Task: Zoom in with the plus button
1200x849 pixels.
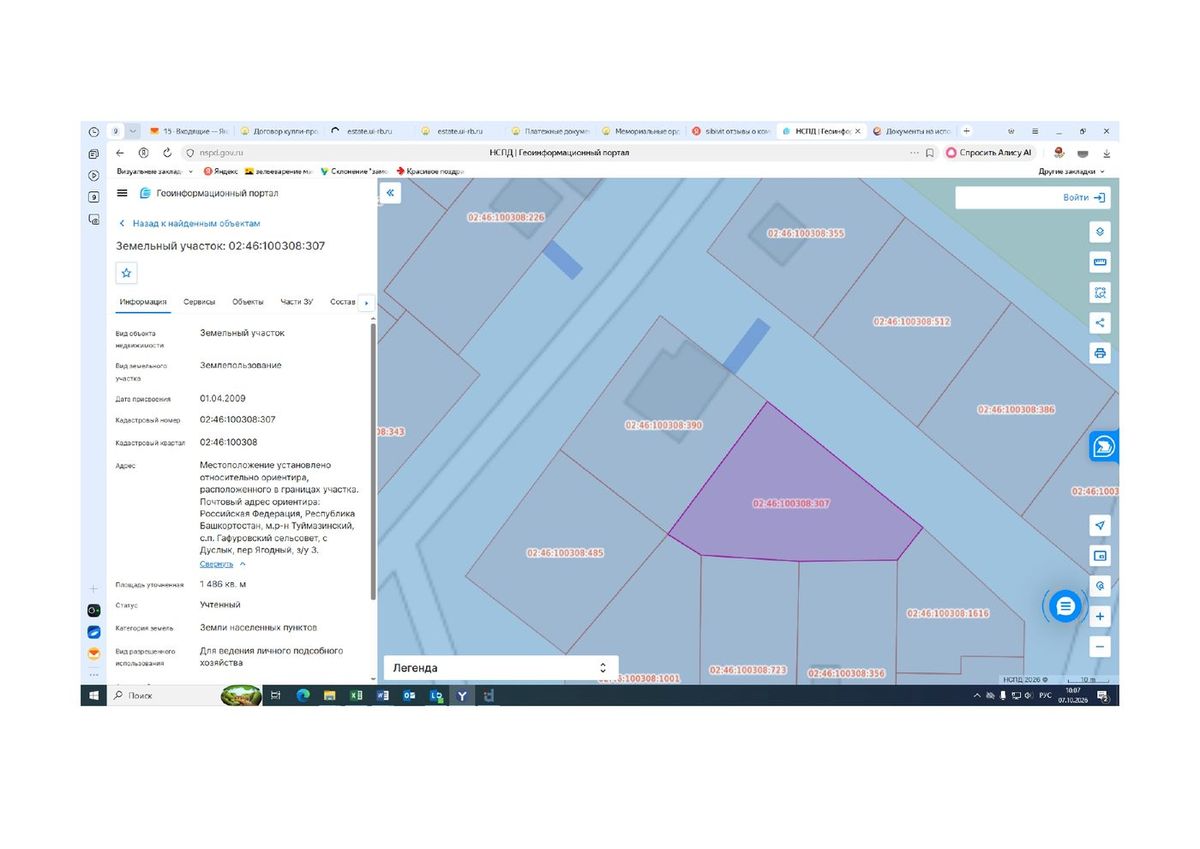Action: [x=1100, y=616]
